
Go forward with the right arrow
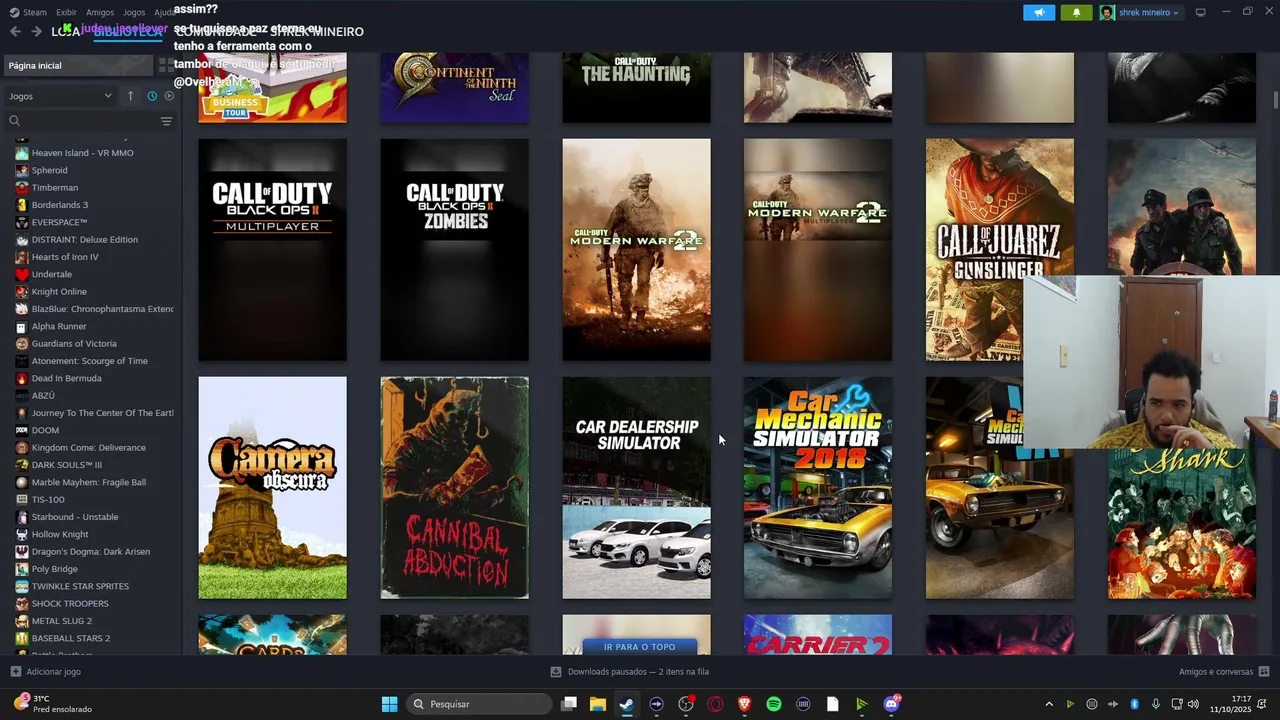(36, 32)
